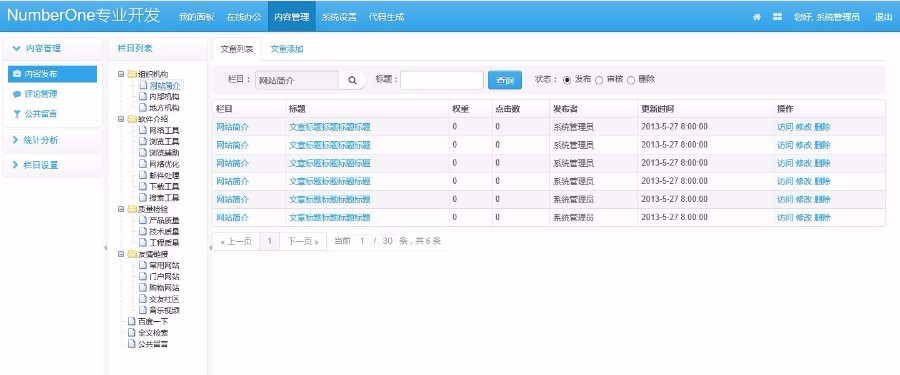Screen dimensions: 900x375
Task: Select the 交友社区 tree item
Action: pyautogui.click(x=164, y=299)
